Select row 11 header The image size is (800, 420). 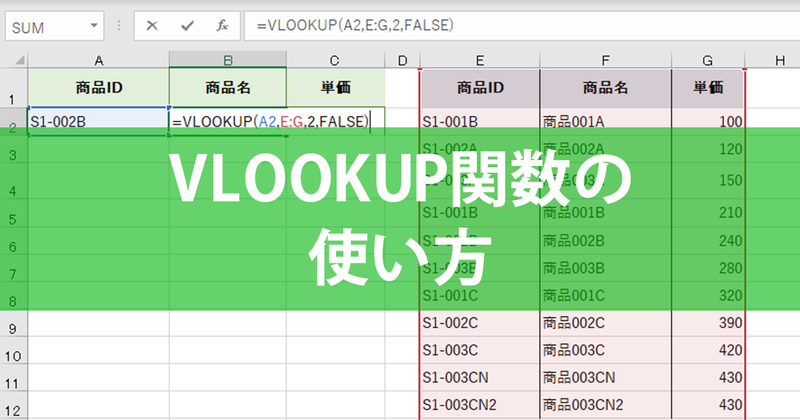click(x=13, y=378)
